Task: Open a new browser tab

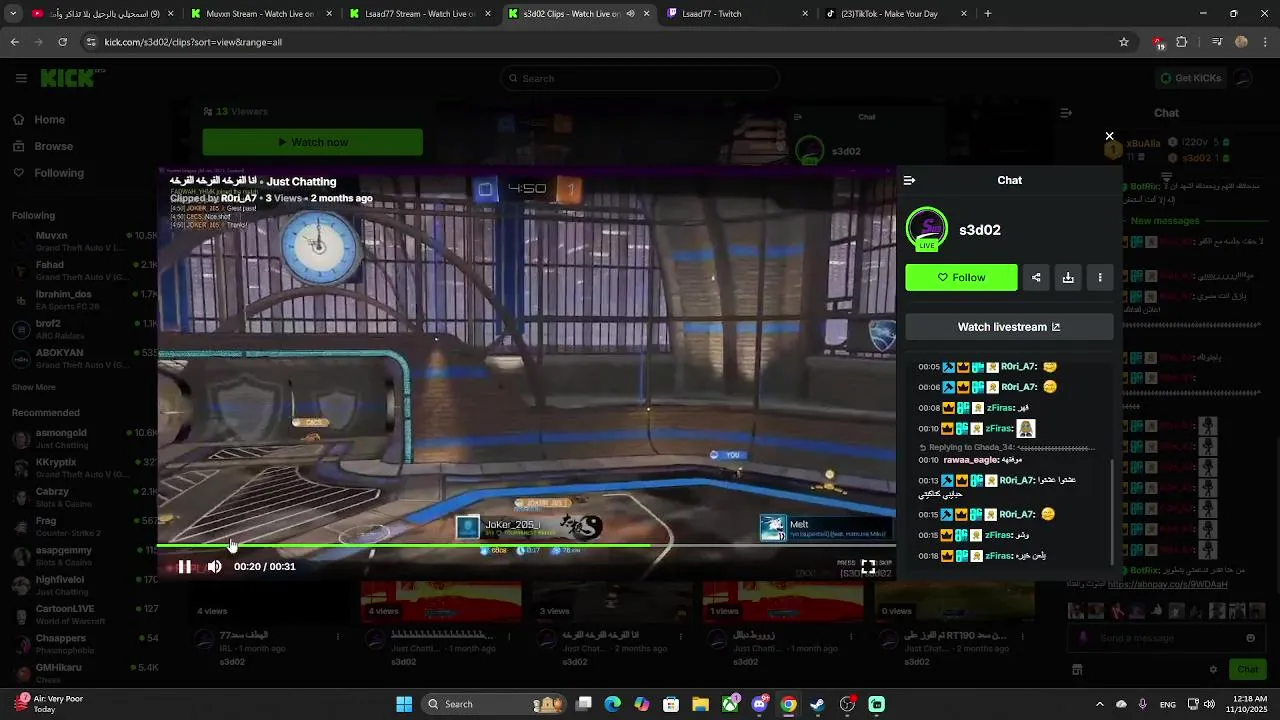Action: (x=988, y=14)
